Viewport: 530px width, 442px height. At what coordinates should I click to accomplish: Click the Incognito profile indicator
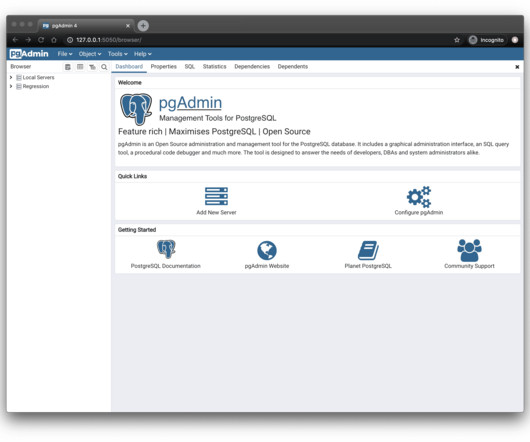pos(487,40)
